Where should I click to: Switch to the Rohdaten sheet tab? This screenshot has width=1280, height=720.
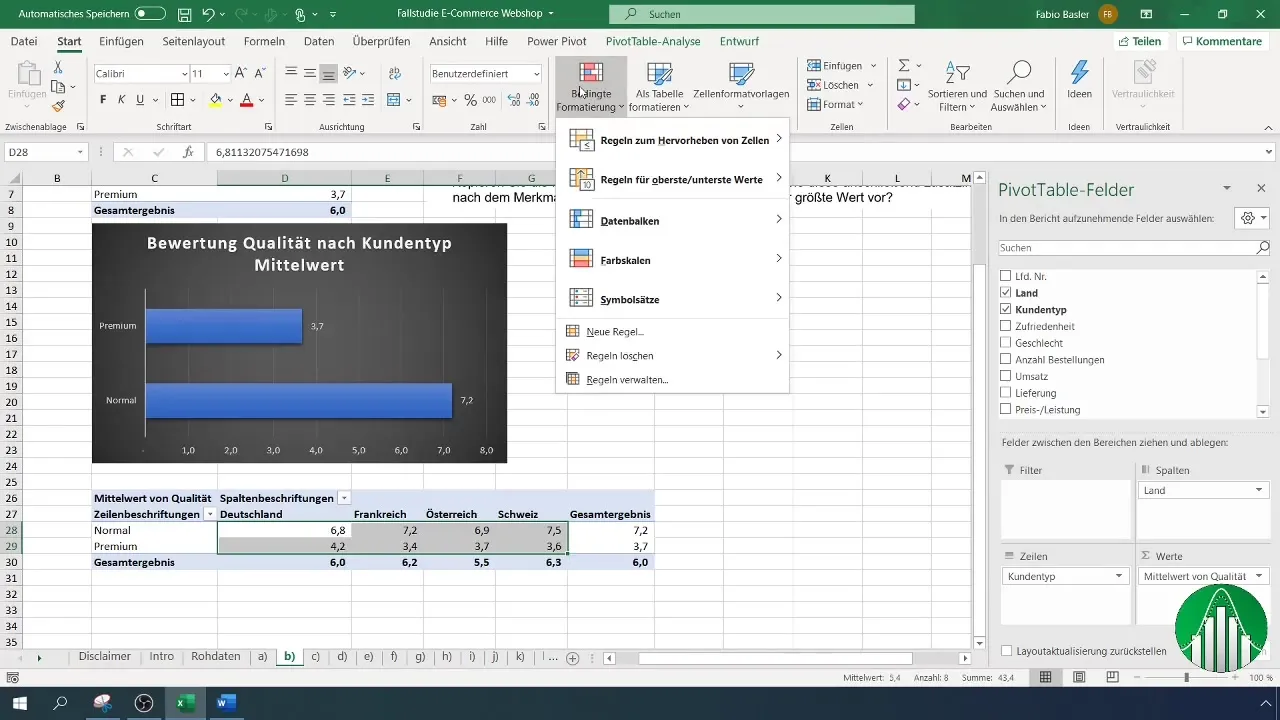(215, 657)
